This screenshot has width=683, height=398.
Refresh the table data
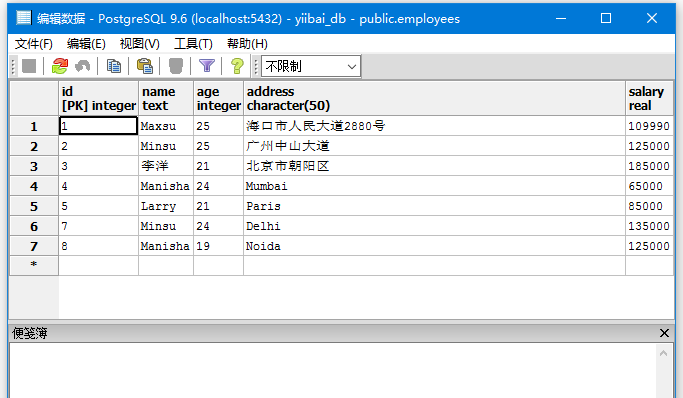click(60, 66)
